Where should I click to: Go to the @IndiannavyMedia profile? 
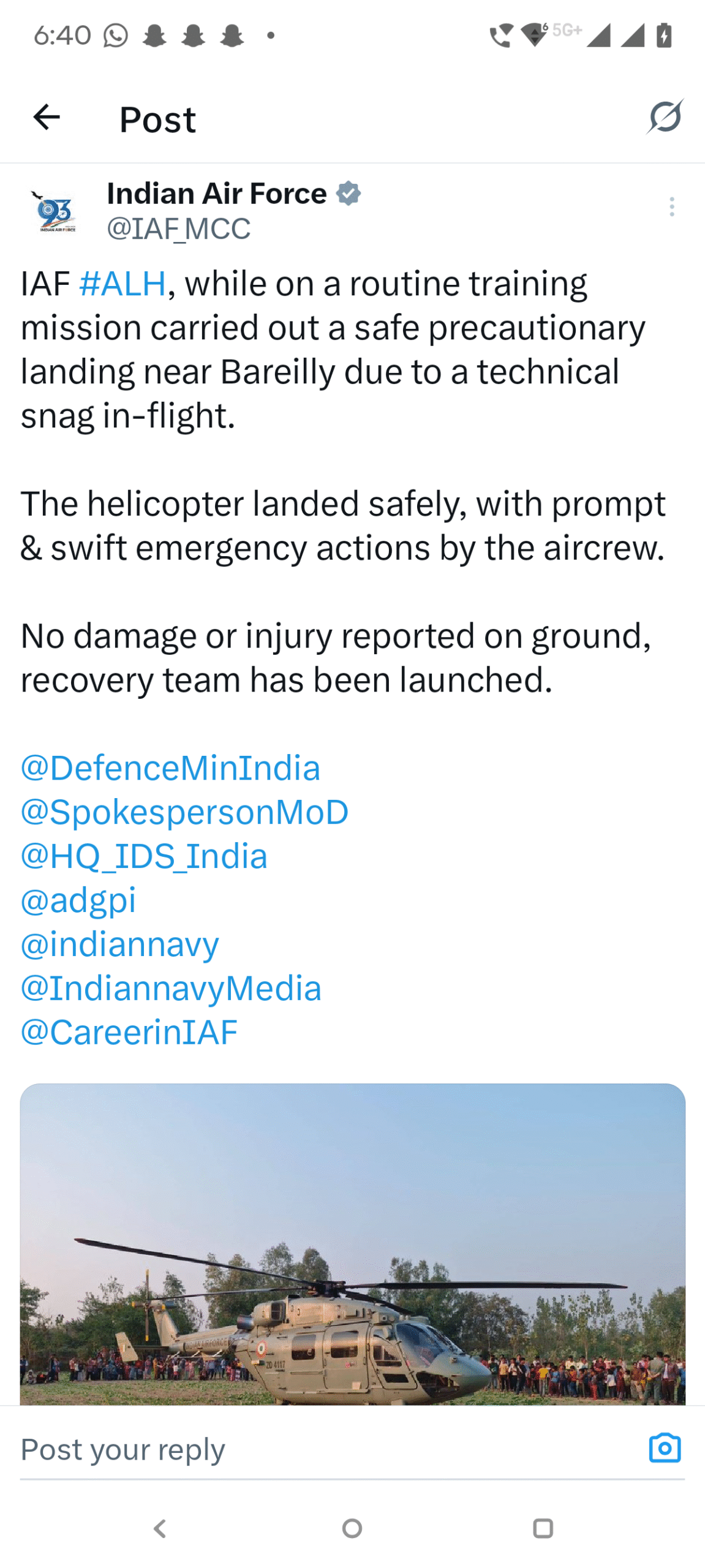[x=171, y=989]
